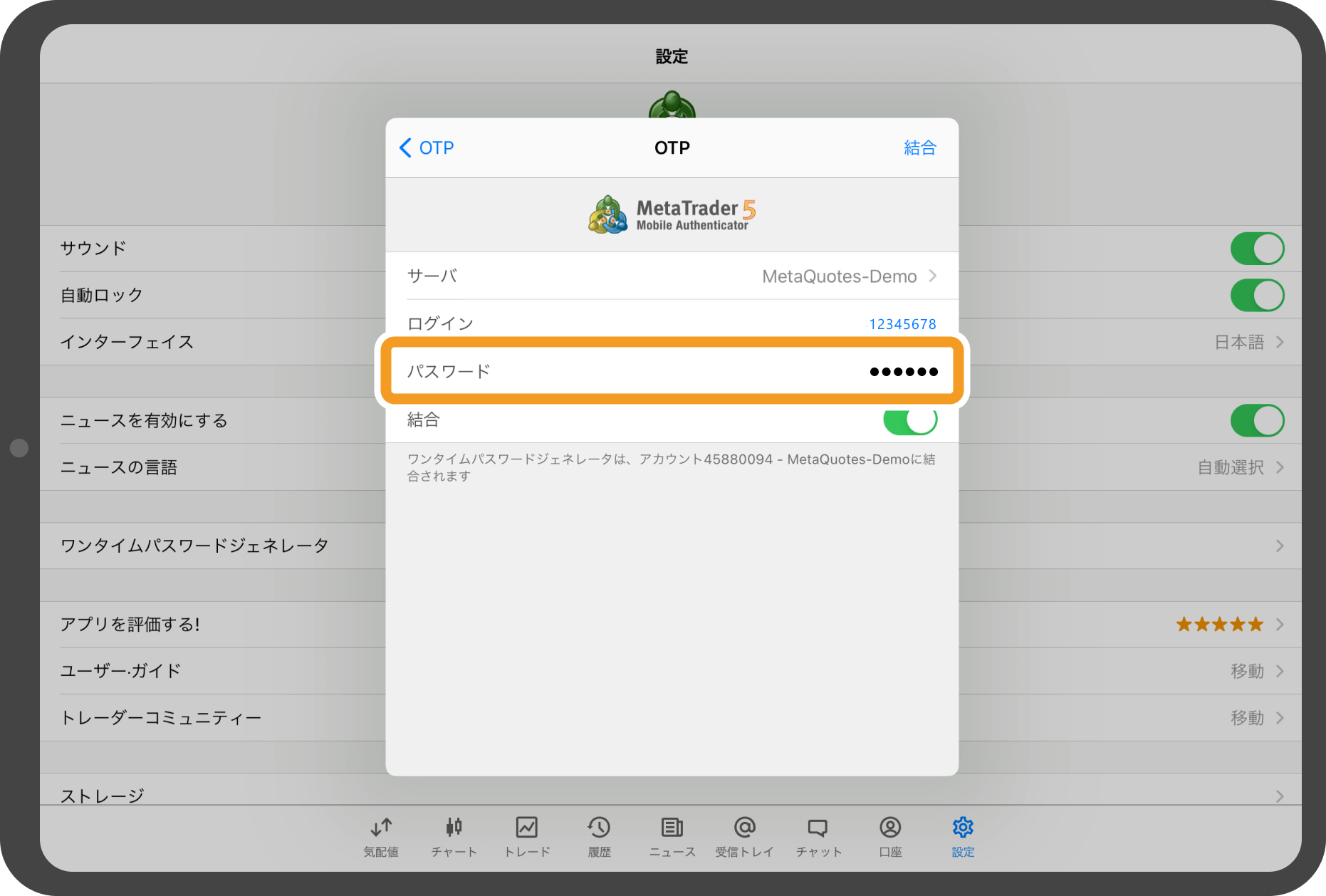Screen dimensions: 1326x896
Task: Select the 履歴 tab label
Action: pos(599,852)
